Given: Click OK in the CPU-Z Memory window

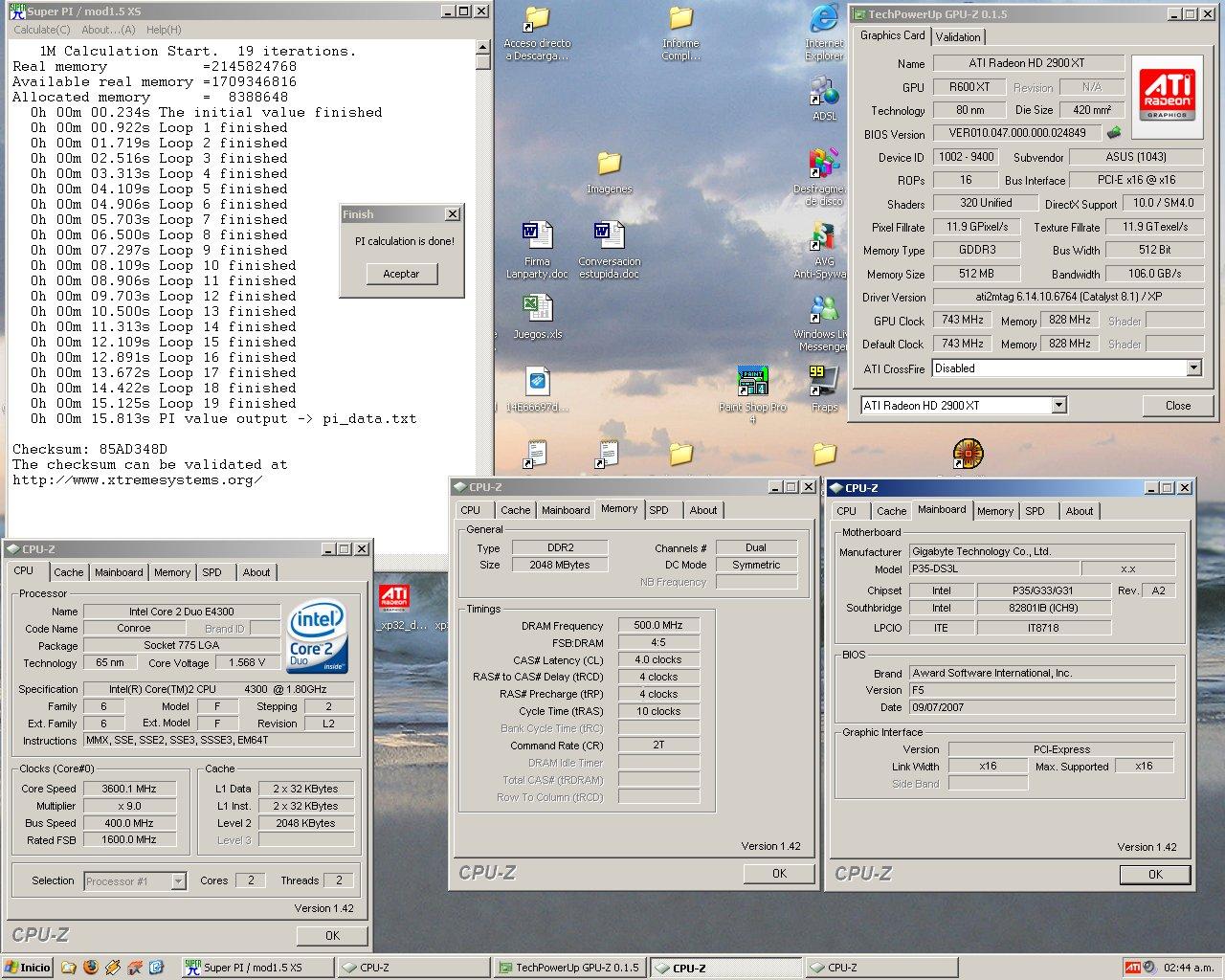Looking at the screenshot, I should [x=779, y=874].
